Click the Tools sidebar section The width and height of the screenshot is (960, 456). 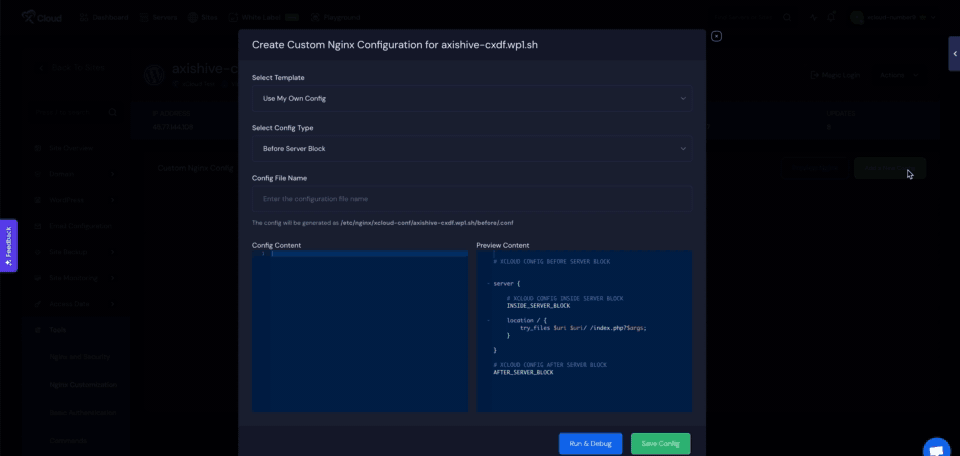(51, 330)
